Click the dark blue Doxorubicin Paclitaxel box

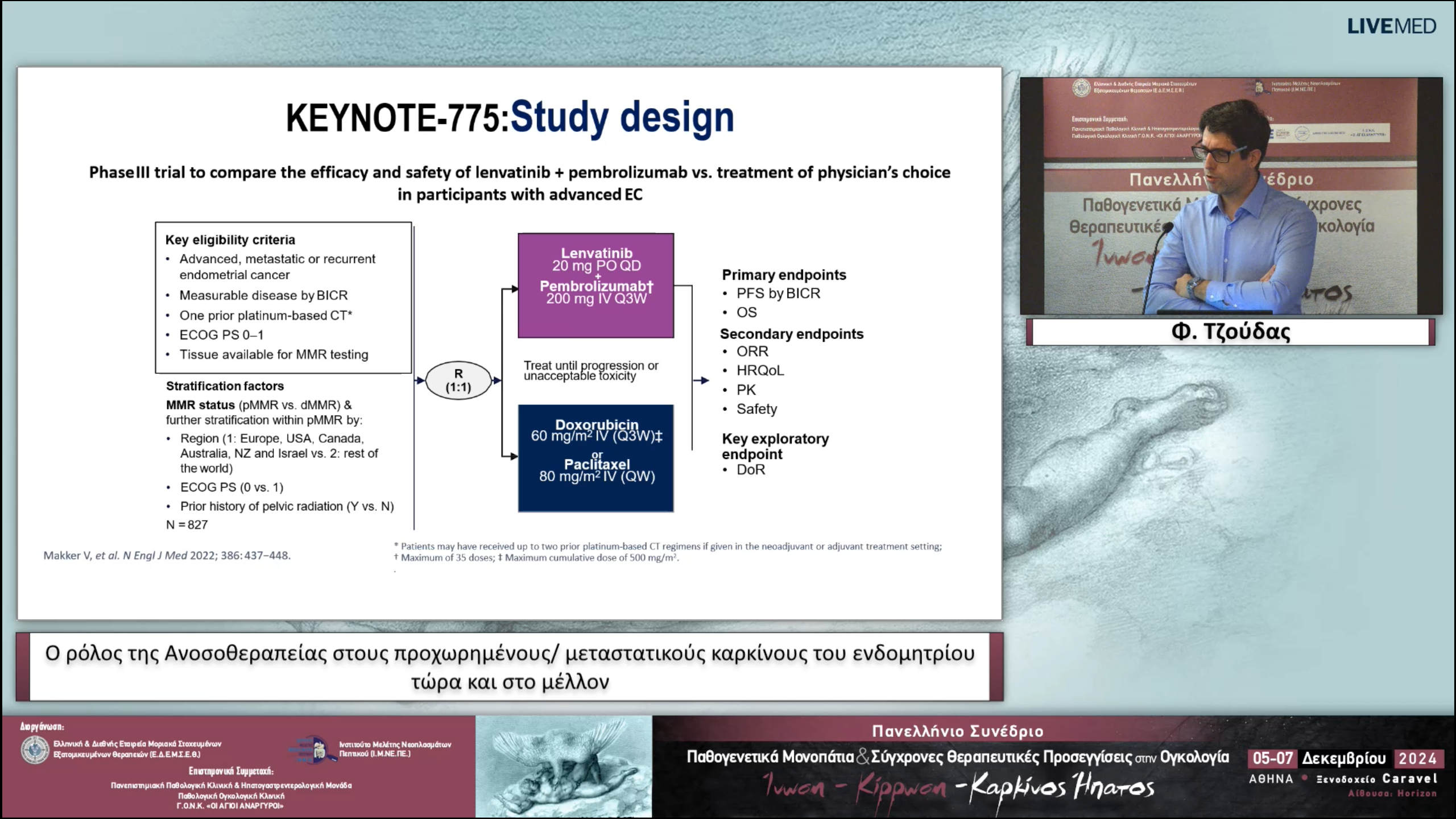(x=595, y=458)
